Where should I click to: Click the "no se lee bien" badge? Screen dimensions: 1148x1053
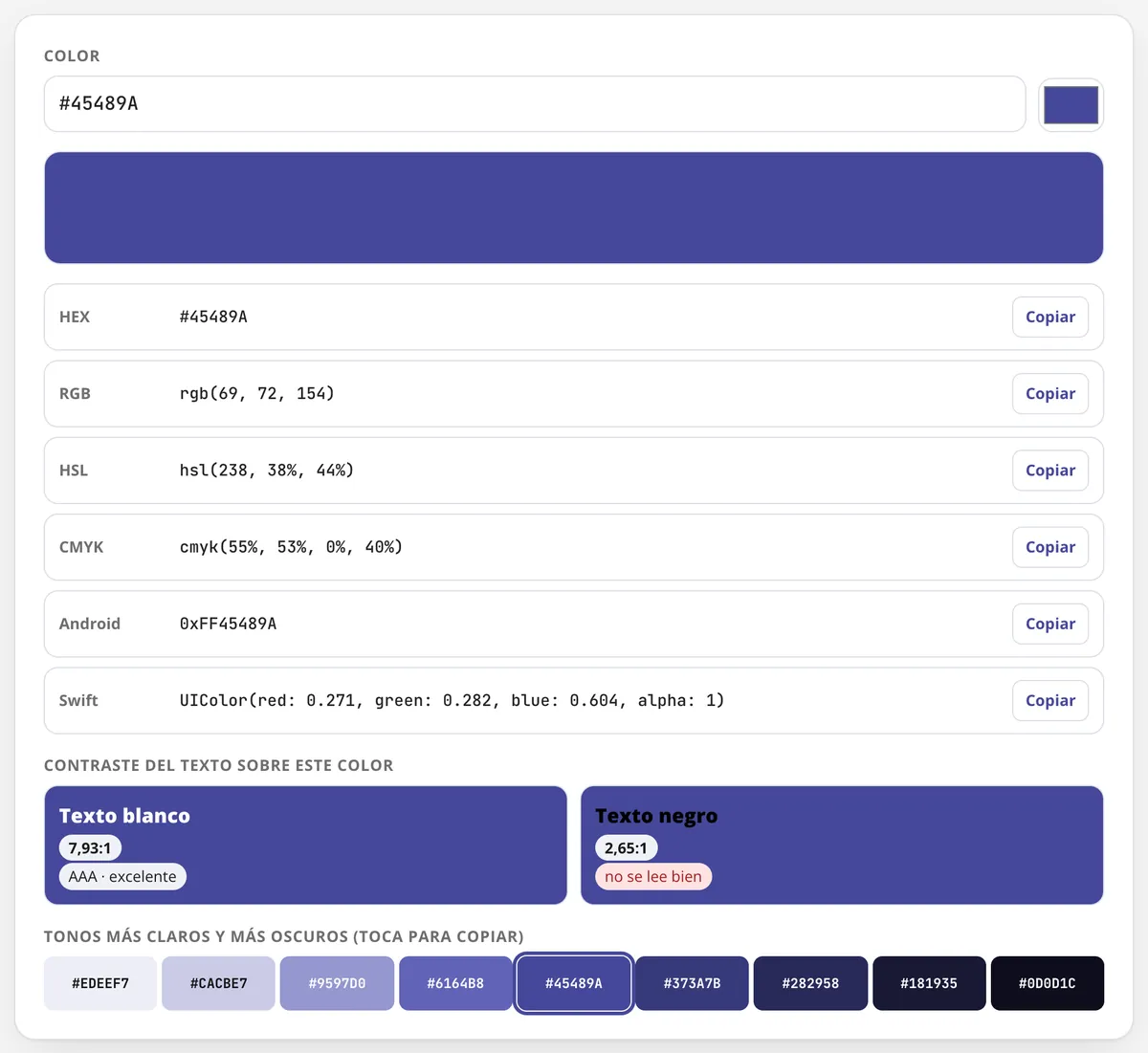pyautogui.click(x=653, y=877)
